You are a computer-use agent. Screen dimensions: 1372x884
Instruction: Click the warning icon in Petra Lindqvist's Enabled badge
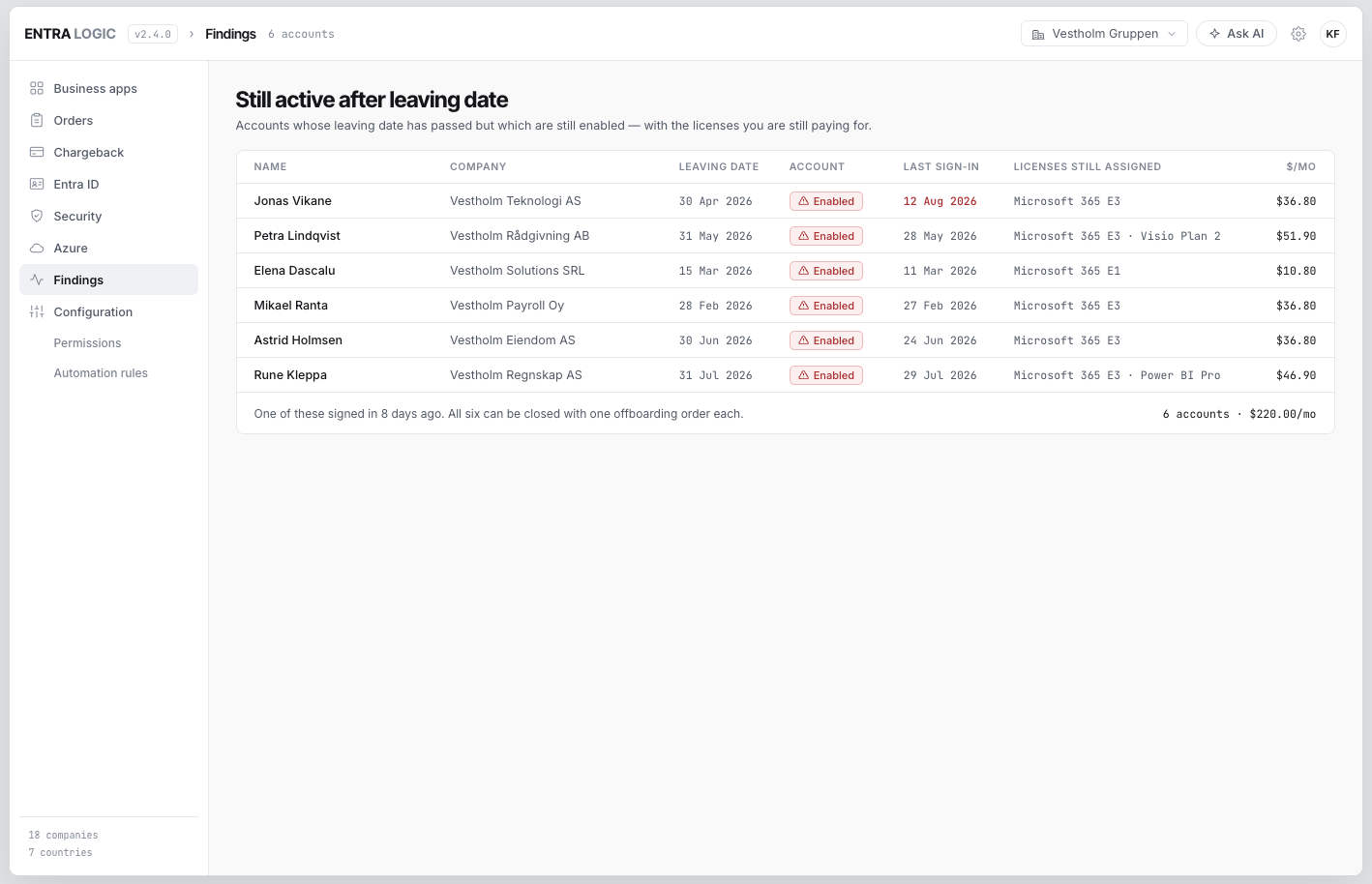[803, 236]
